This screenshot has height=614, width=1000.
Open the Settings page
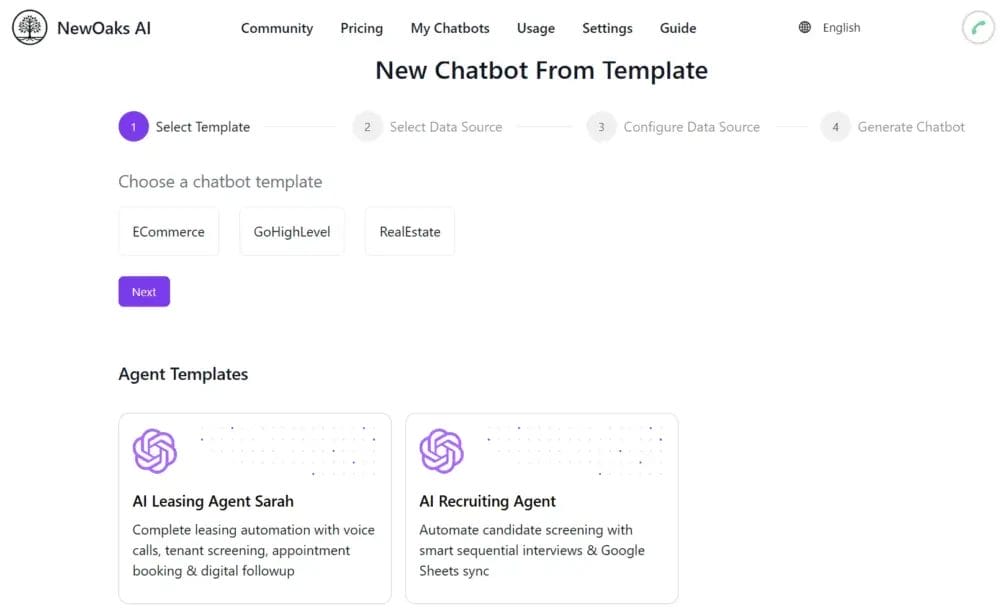(607, 28)
